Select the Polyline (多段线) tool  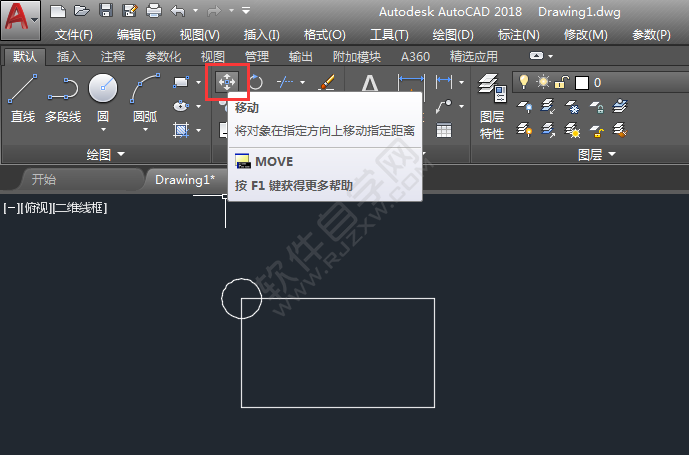point(63,98)
